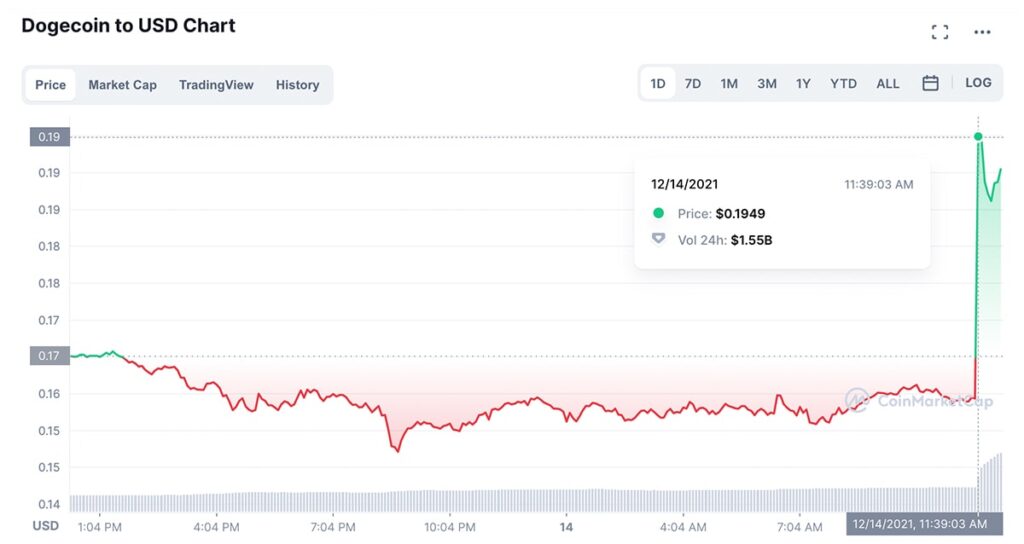Show the 3M price range
This screenshot has width=1024, height=544.
(766, 84)
